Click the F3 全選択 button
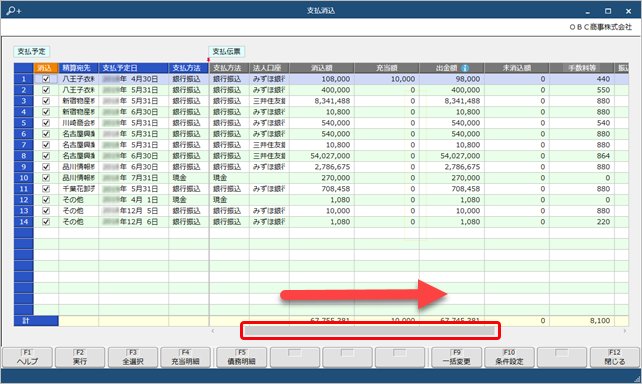The image size is (642, 384). pyautogui.click(x=133, y=357)
